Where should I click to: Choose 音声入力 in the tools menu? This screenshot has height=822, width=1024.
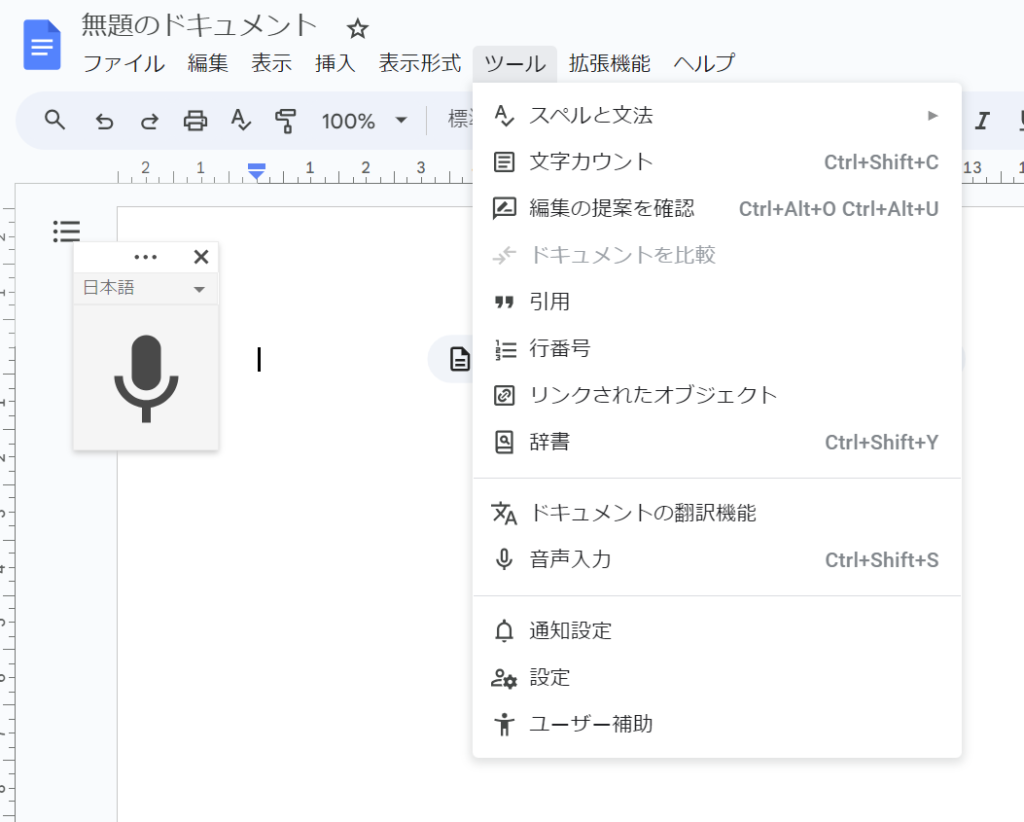point(717,560)
